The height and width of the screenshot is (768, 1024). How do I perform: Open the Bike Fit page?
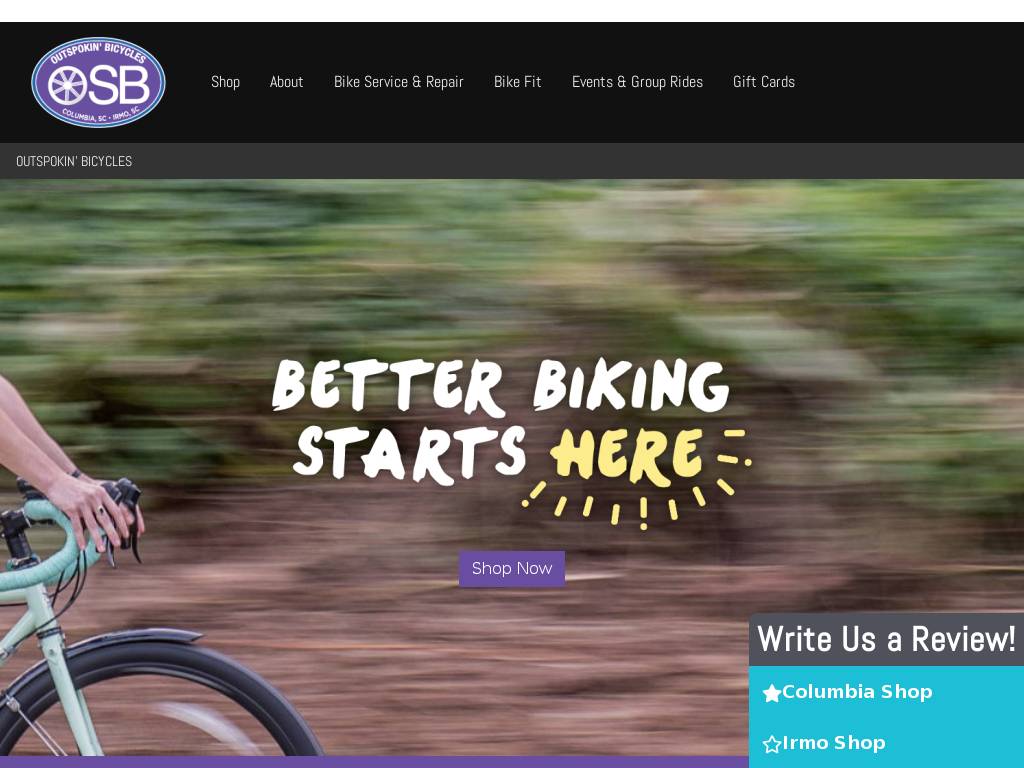point(517,82)
